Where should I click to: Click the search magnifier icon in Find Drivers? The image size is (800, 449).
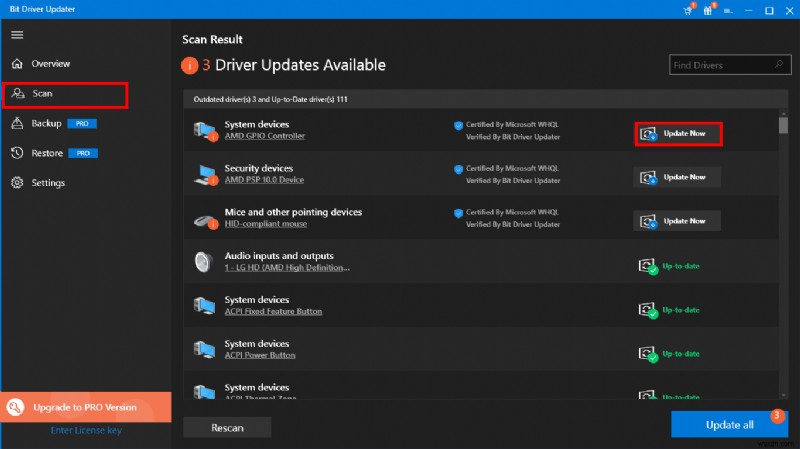coord(779,64)
